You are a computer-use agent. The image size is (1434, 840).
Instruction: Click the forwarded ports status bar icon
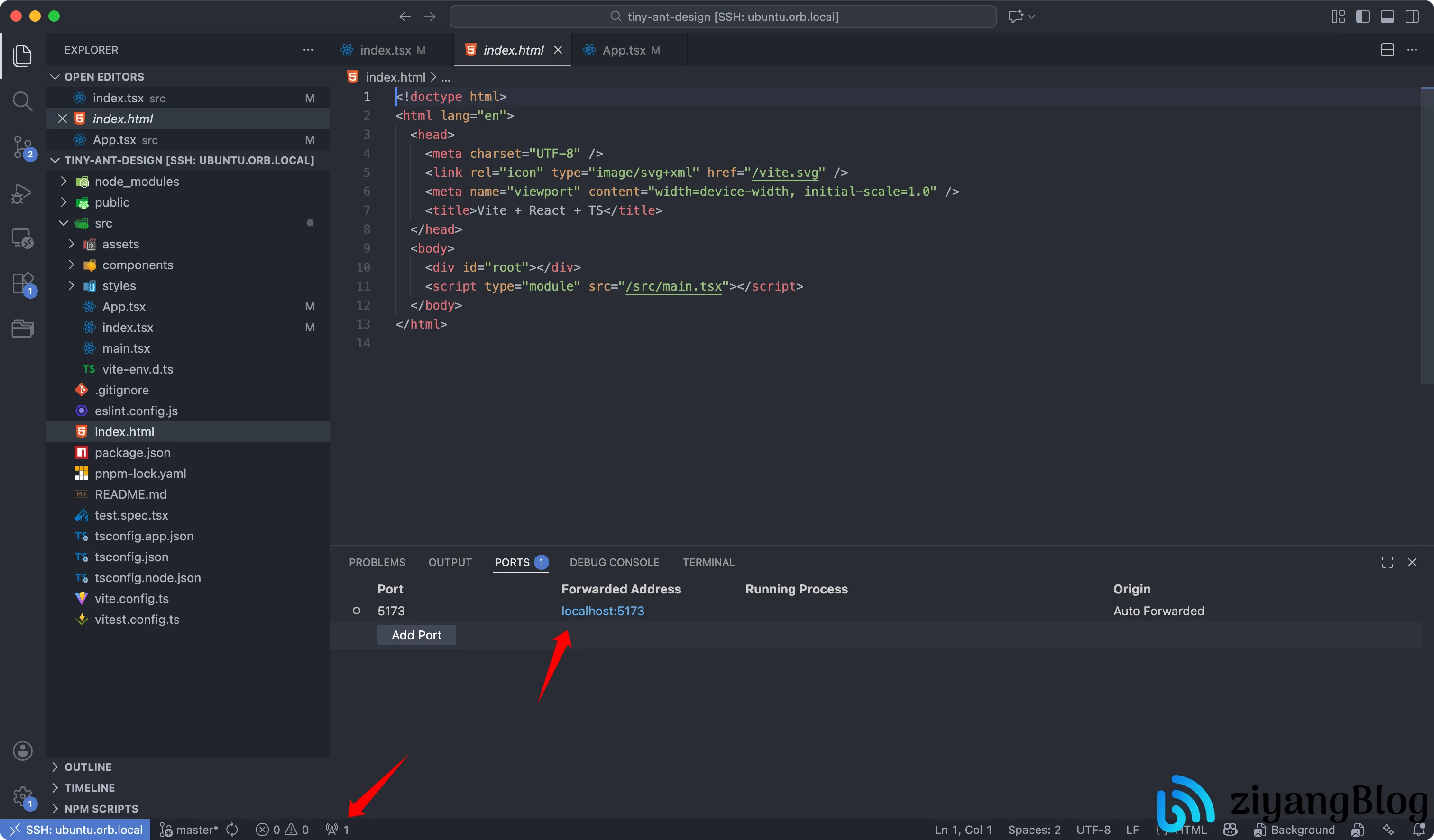coord(337,830)
